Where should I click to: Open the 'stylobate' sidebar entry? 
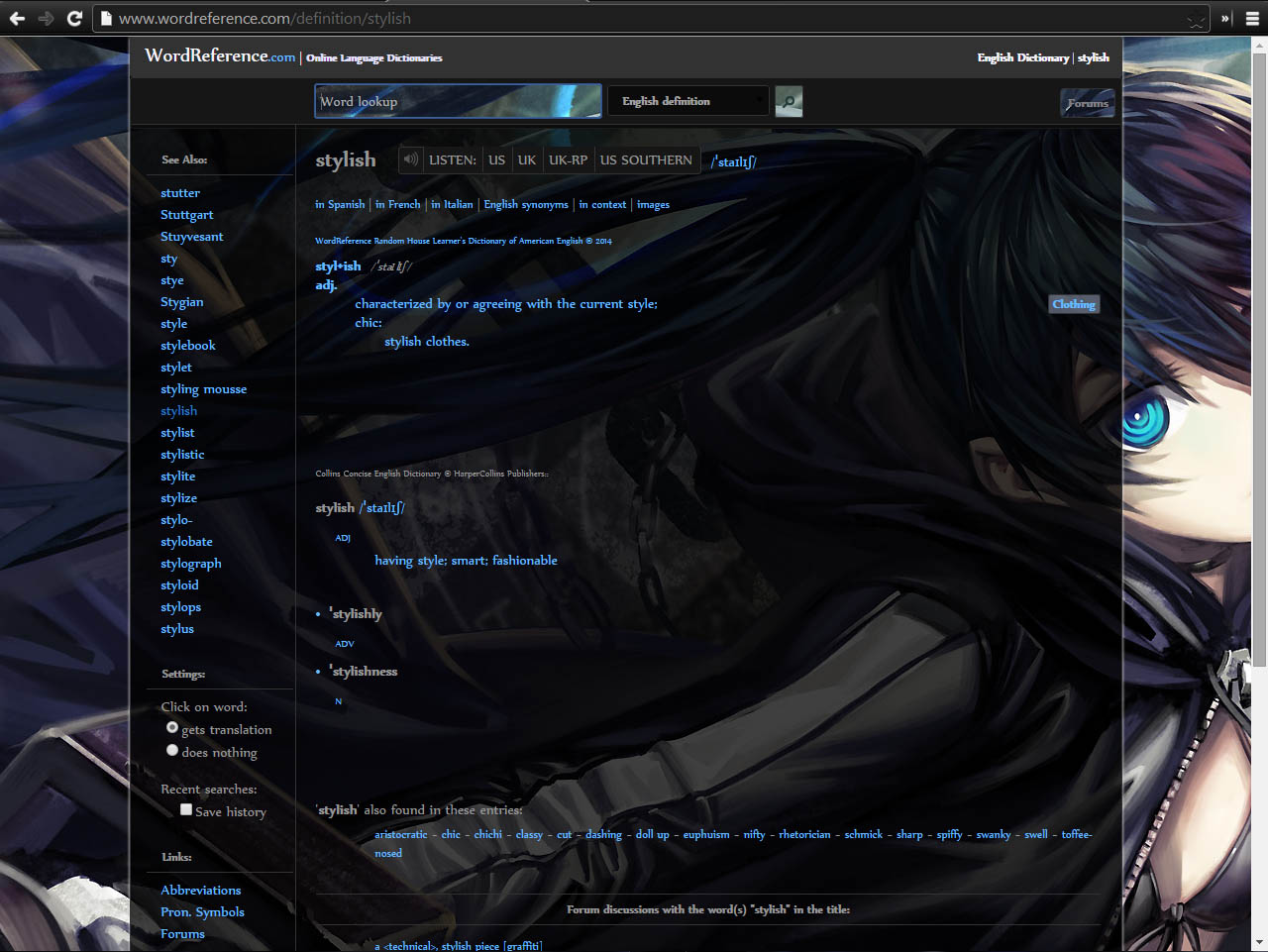pyautogui.click(x=186, y=541)
